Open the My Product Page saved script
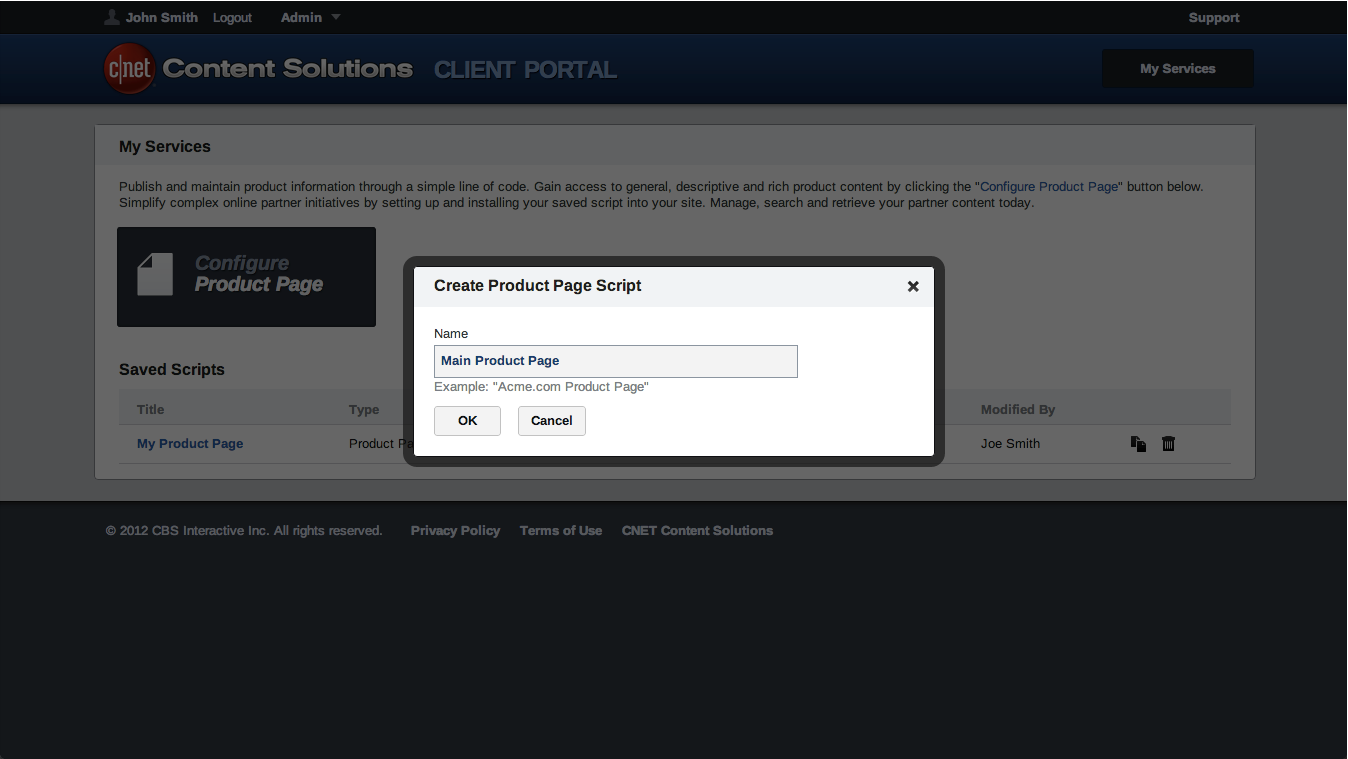Screen dimensions: 1348x759 coord(190,444)
